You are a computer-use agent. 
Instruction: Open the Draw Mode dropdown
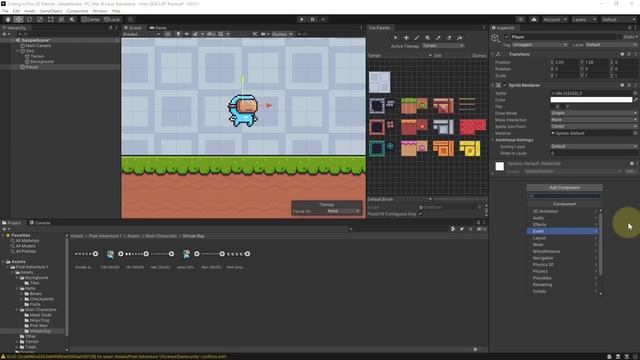[594, 113]
